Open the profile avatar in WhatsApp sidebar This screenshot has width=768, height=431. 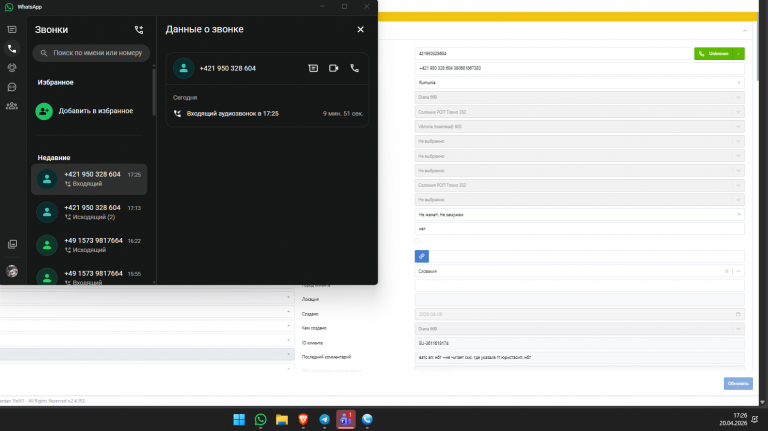(x=12, y=271)
